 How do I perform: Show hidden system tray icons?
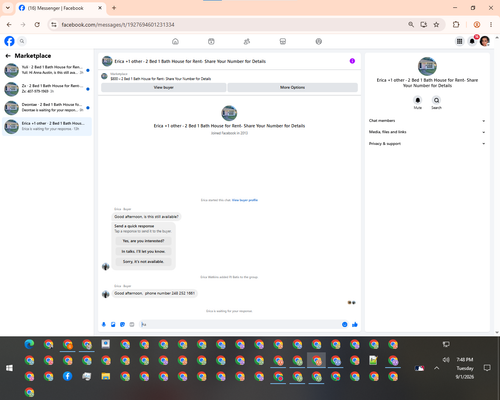(x=437, y=368)
